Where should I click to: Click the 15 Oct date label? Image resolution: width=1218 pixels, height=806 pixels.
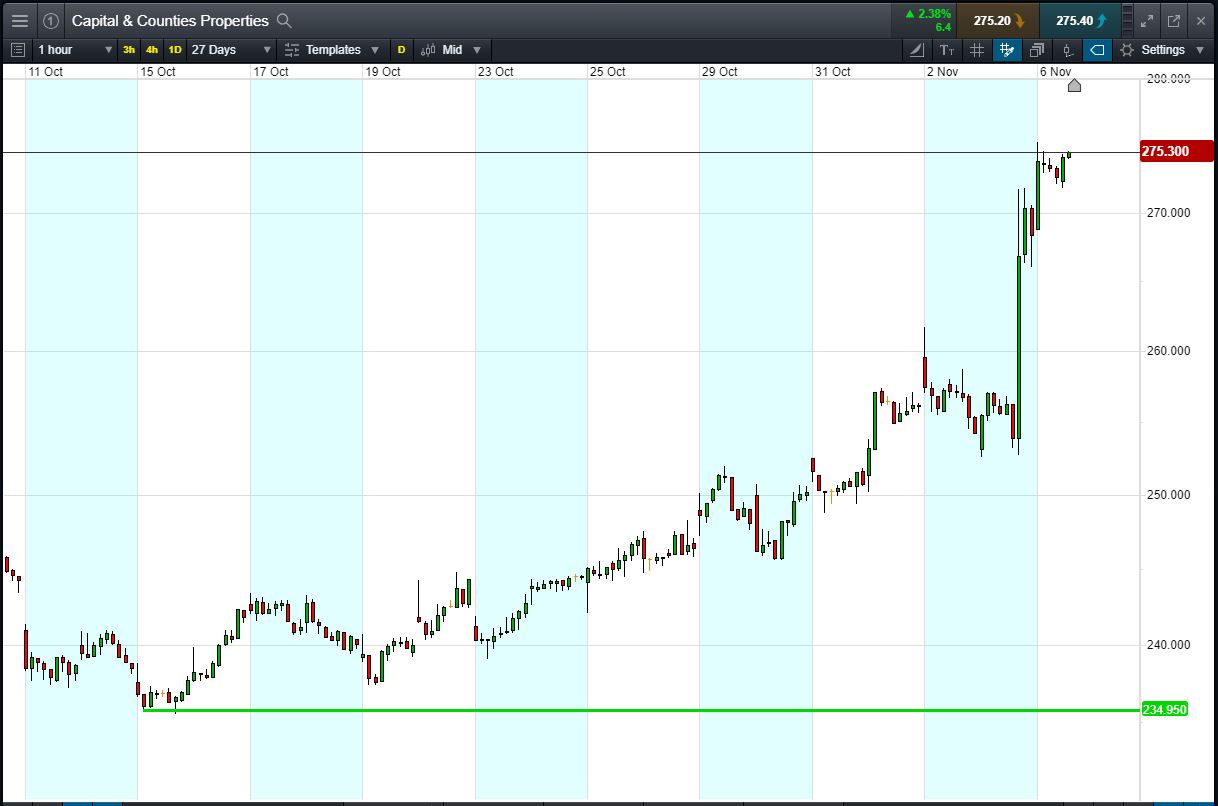coord(158,71)
